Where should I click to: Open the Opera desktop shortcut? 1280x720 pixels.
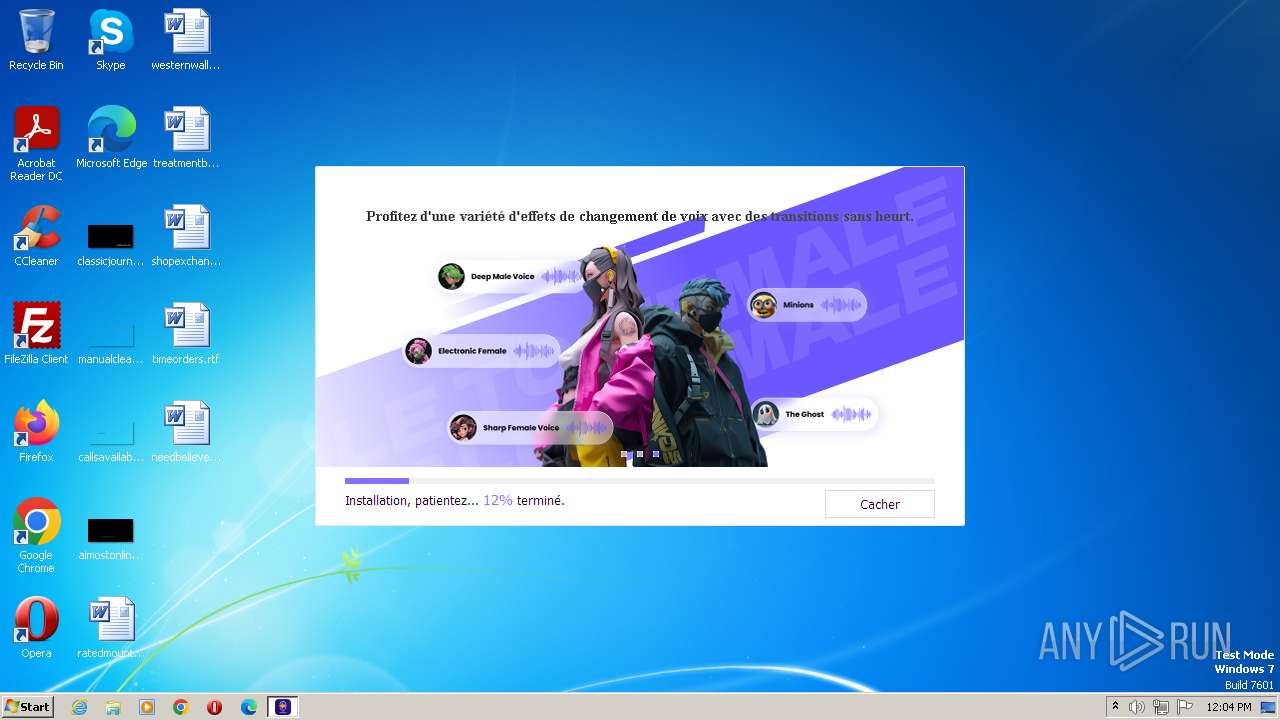pyautogui.click(x=36, y=628)
